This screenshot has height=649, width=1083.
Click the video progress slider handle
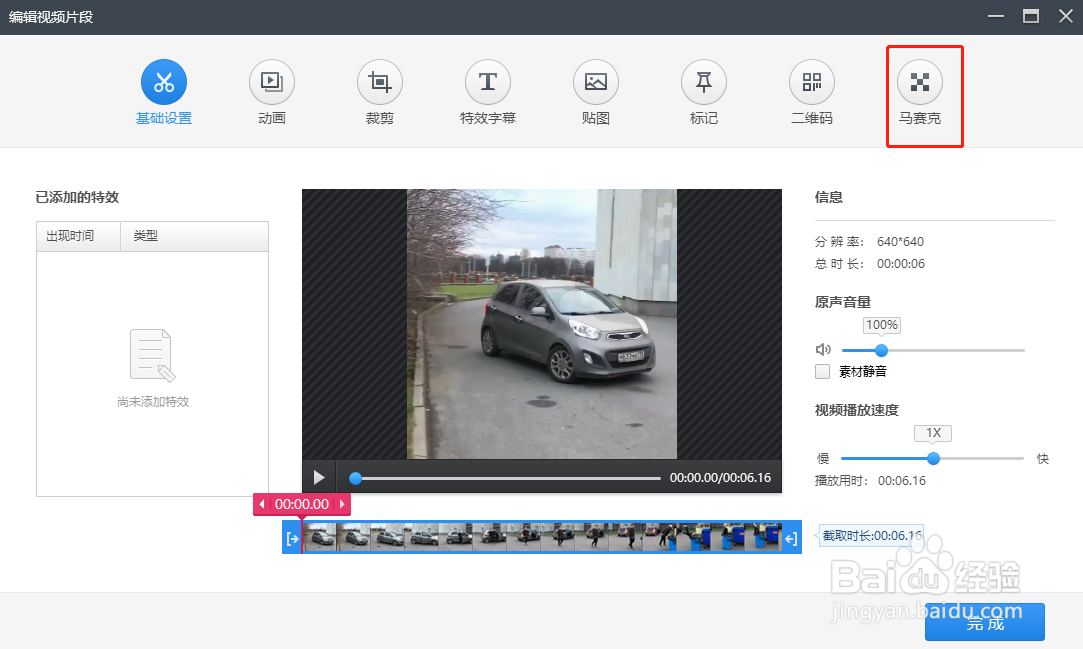(x=355, y=478)
